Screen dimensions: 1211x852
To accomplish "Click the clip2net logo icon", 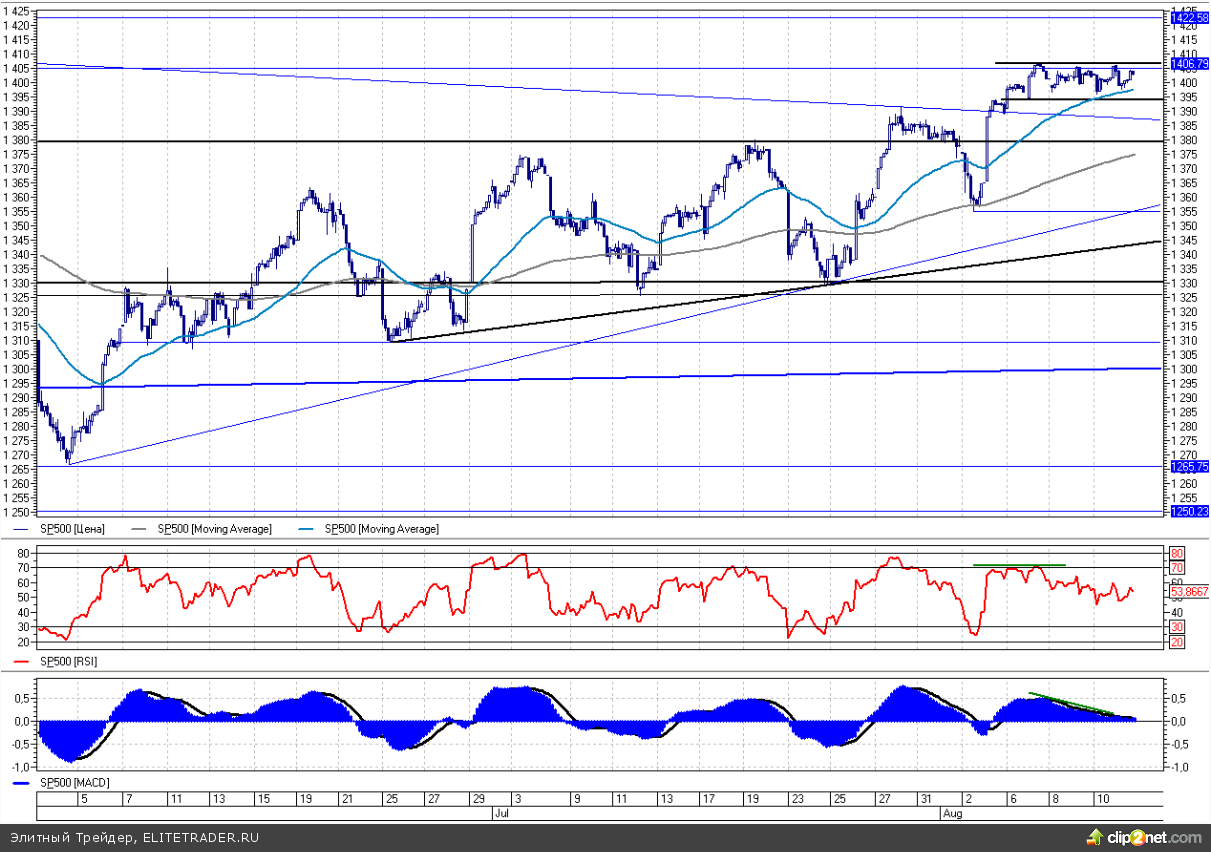I will coord(1097,837).
